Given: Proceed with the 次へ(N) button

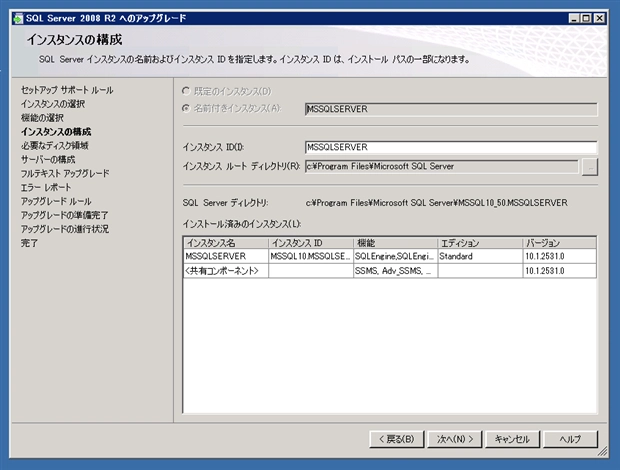Looking at the screenshot, I should point(455,439).
